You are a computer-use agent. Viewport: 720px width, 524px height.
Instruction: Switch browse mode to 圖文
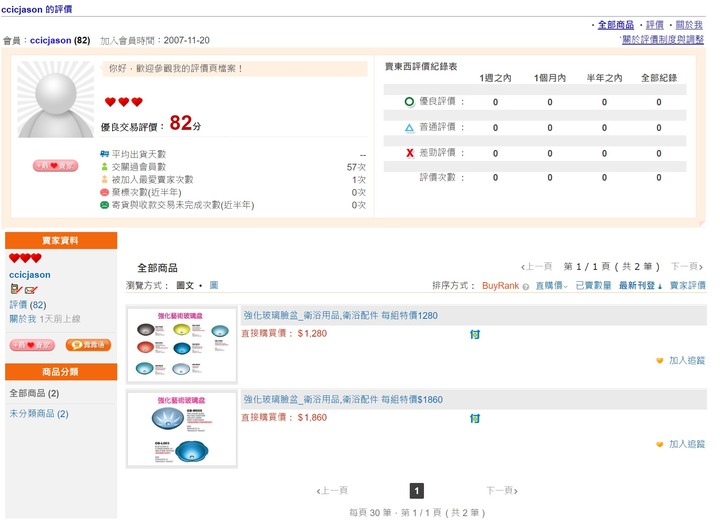[185, 285]
